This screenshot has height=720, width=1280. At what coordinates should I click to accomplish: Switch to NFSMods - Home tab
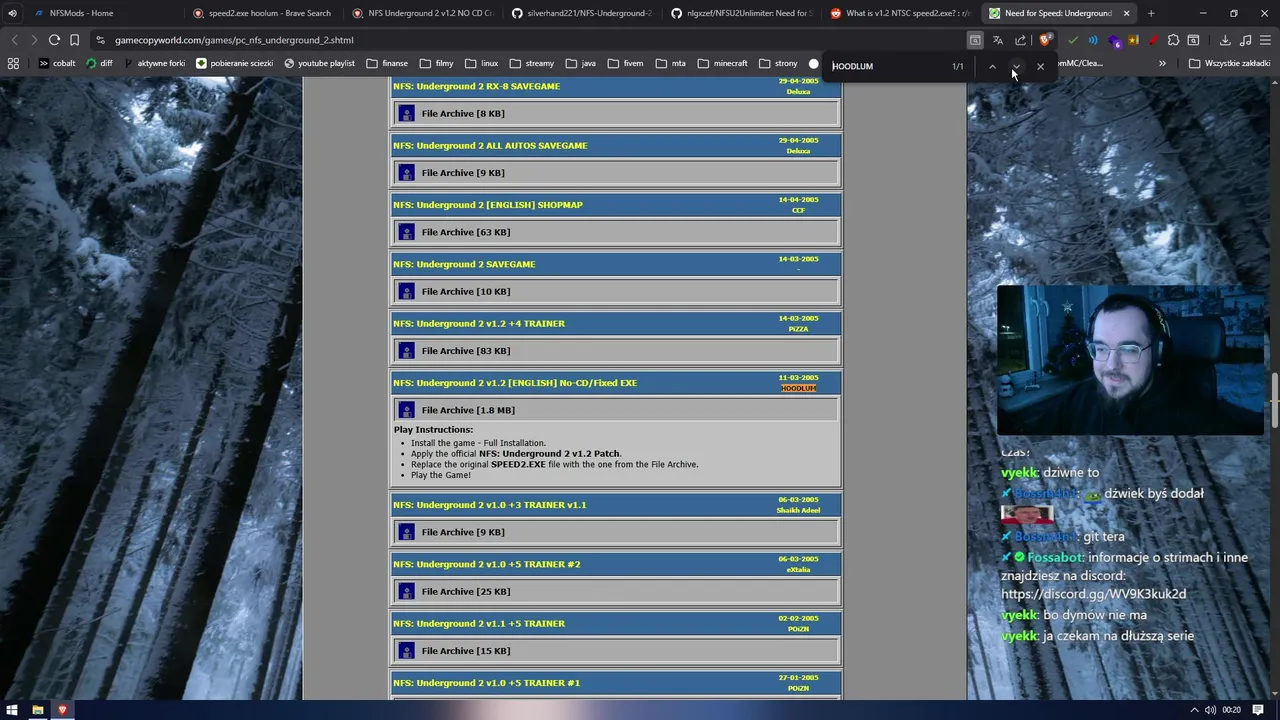(x=104, y=13)
